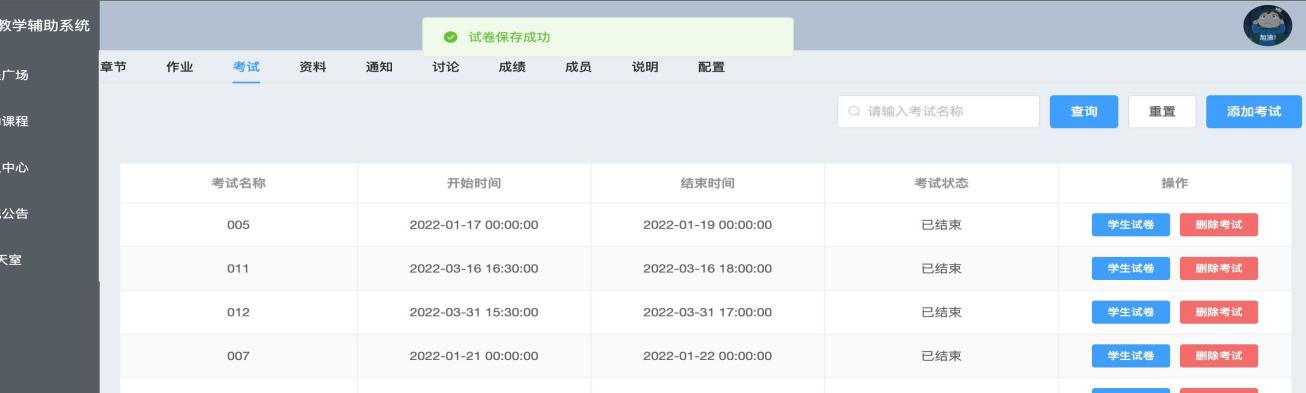Click the 查询 button
The height and width of the screenshot is (393, 1306).
[x=1084, y=112]
